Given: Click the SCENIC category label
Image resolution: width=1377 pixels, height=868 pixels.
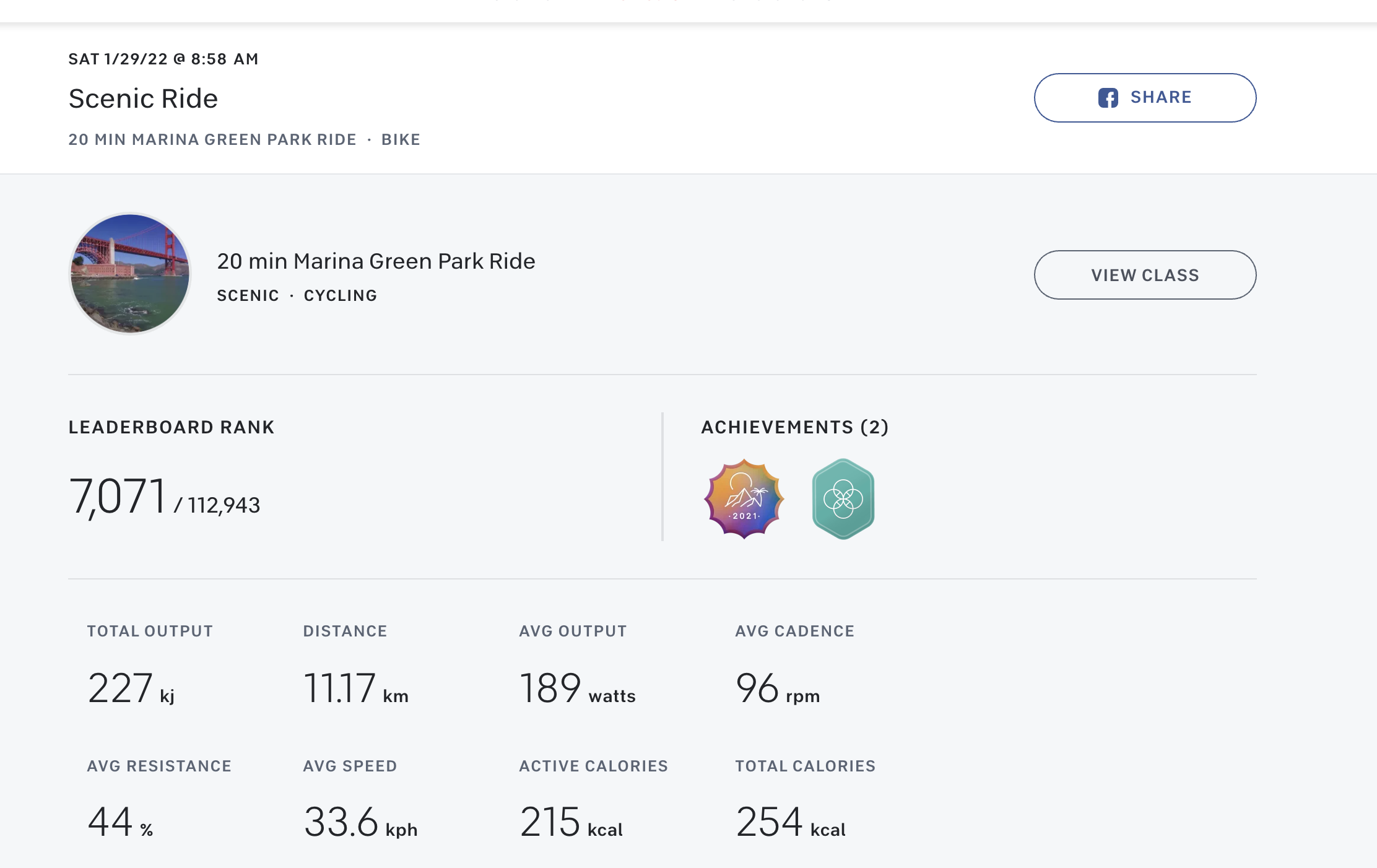Looking at the screenshot, I should point(248,296).
